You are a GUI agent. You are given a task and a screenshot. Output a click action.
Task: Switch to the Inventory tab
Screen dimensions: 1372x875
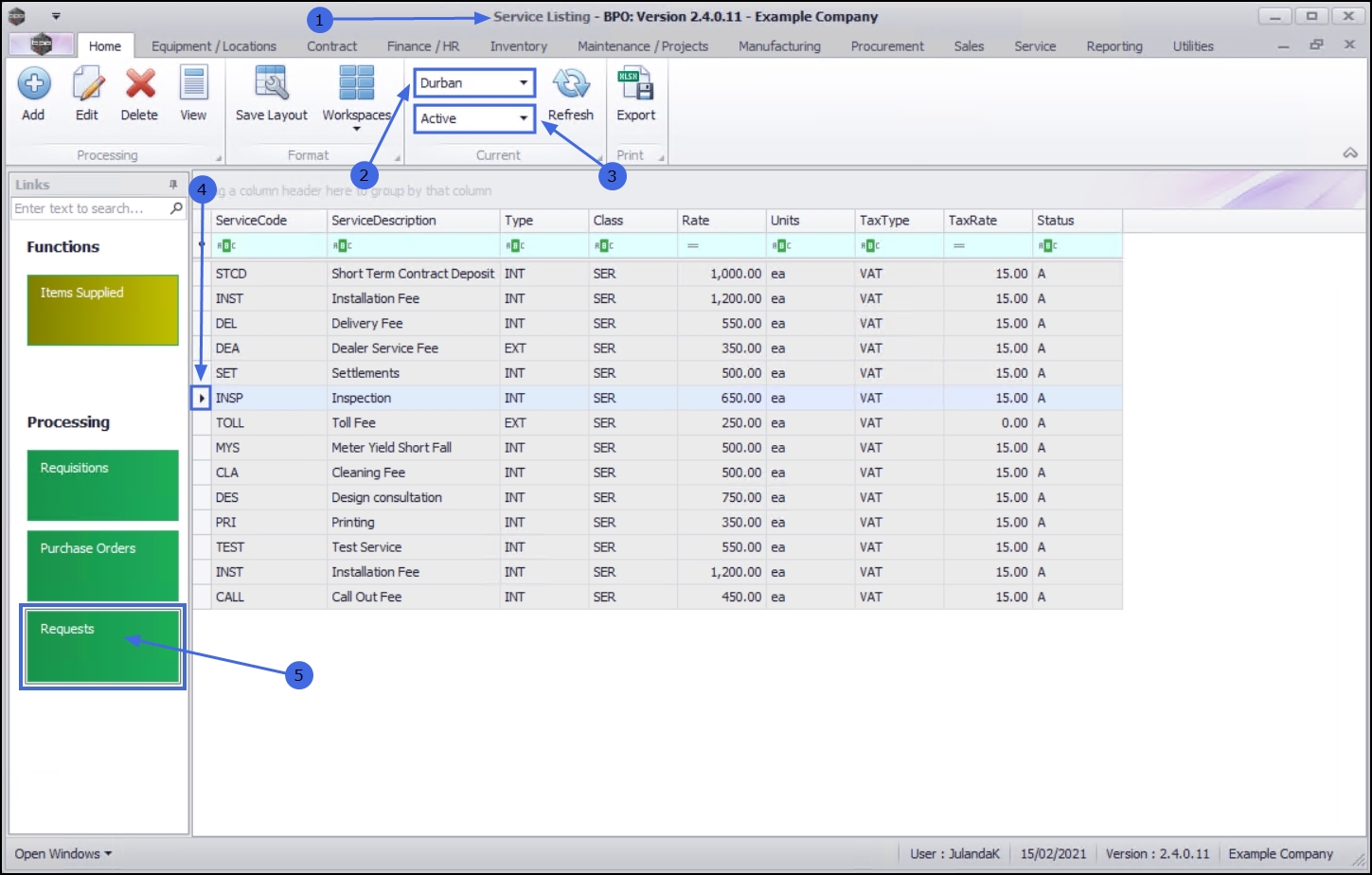point(518,46)
